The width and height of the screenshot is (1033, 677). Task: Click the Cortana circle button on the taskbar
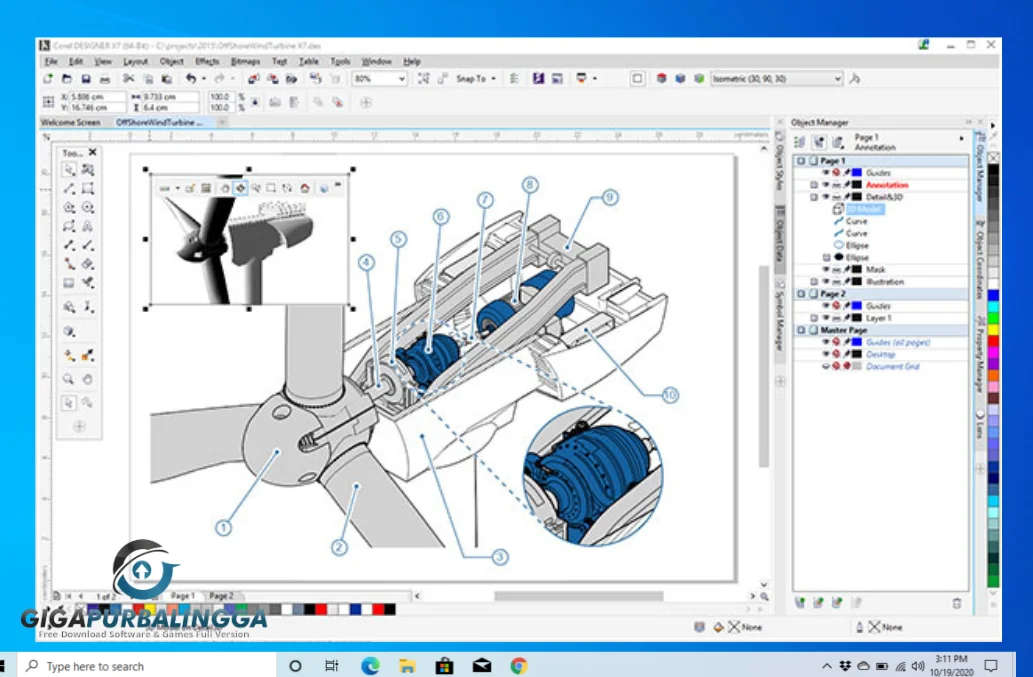pyautogui.click(x=295, y=666)
